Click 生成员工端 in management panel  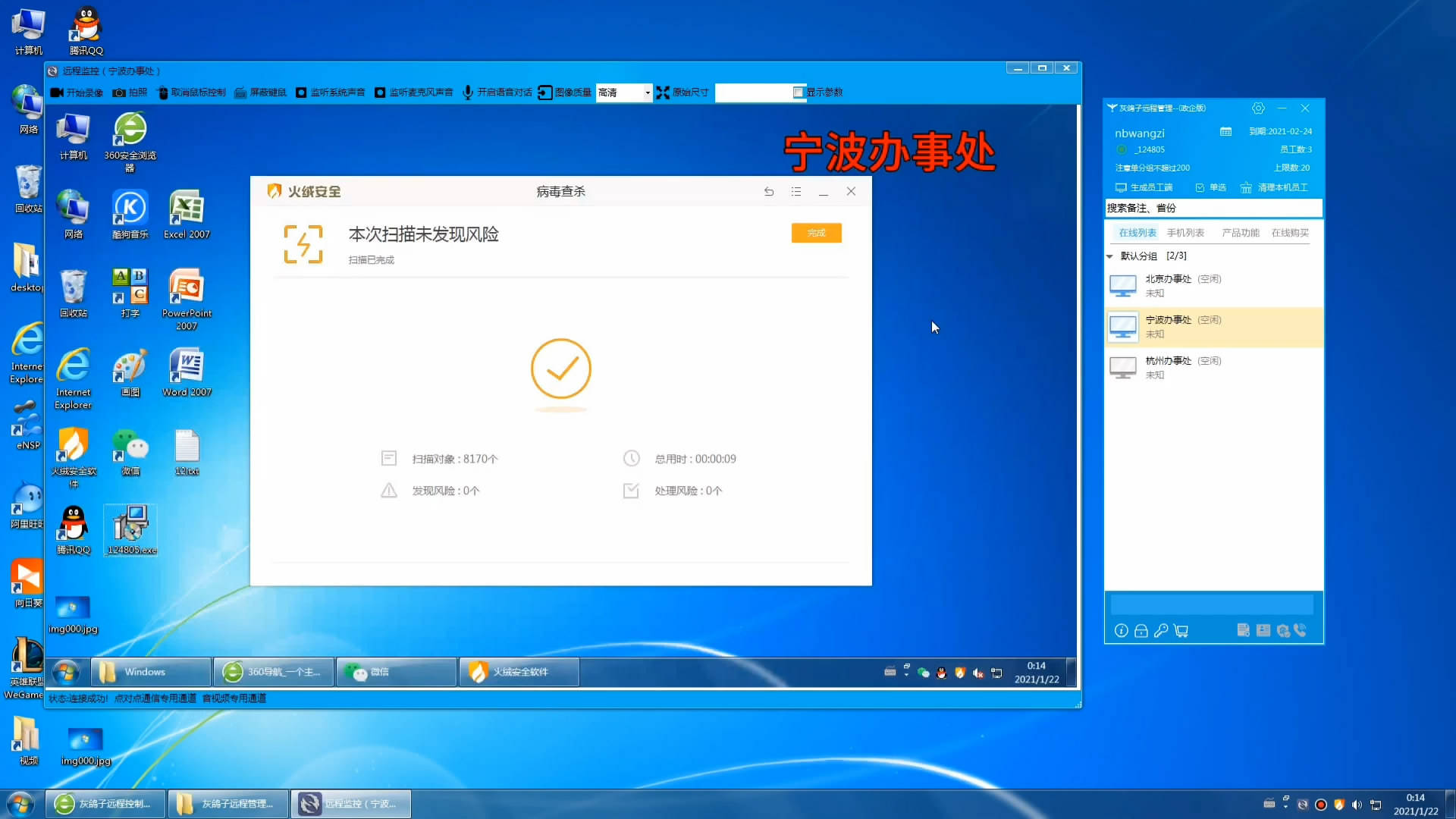click(1144, 187)
